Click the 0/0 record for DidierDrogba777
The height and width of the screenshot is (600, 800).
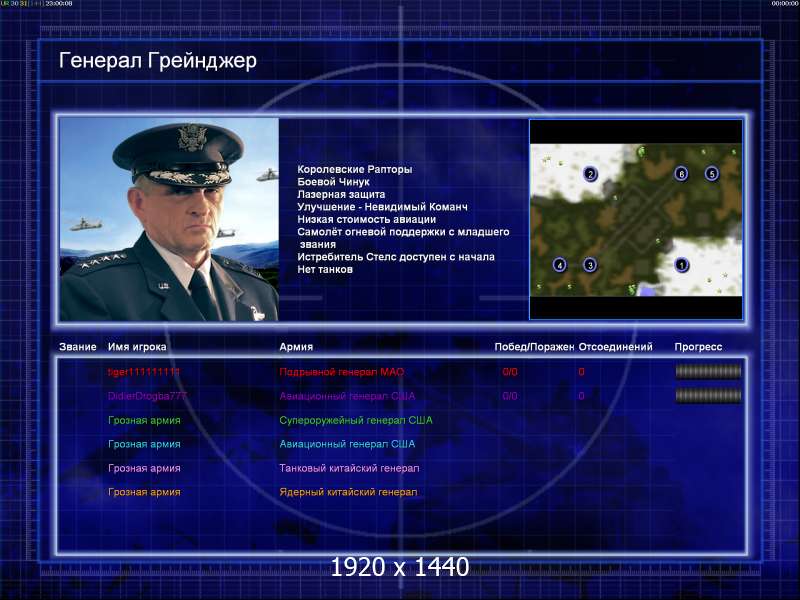(x=510, y=396)
